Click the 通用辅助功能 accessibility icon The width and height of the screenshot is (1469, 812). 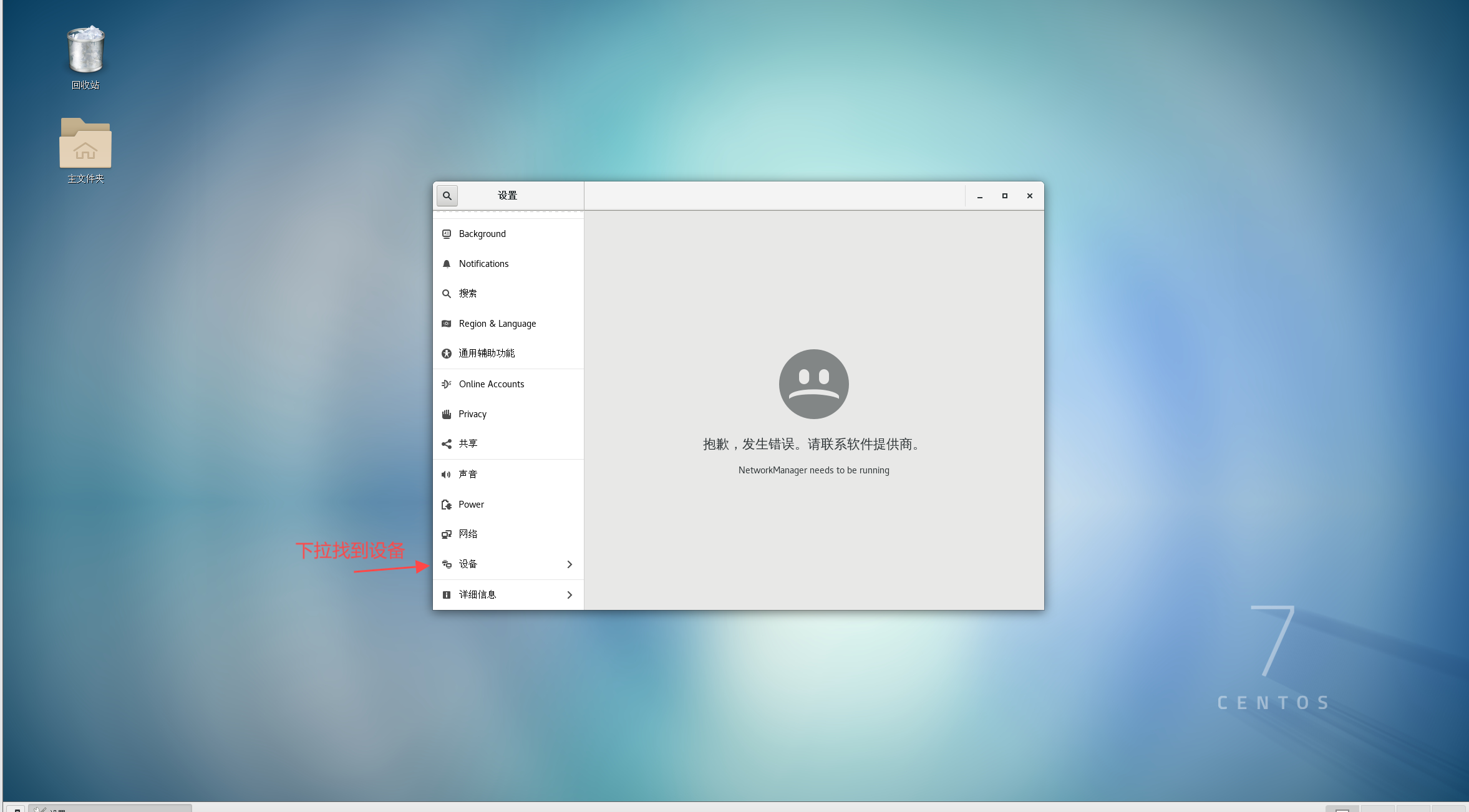(447, 354)
